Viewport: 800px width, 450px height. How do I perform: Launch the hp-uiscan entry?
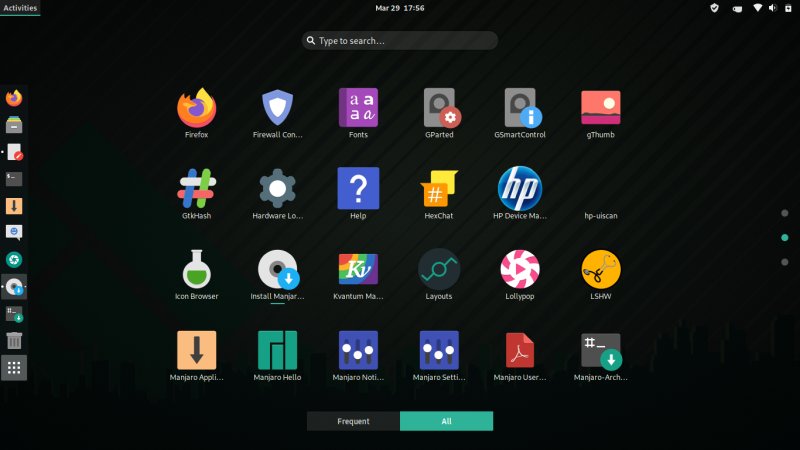coord(601,216)
